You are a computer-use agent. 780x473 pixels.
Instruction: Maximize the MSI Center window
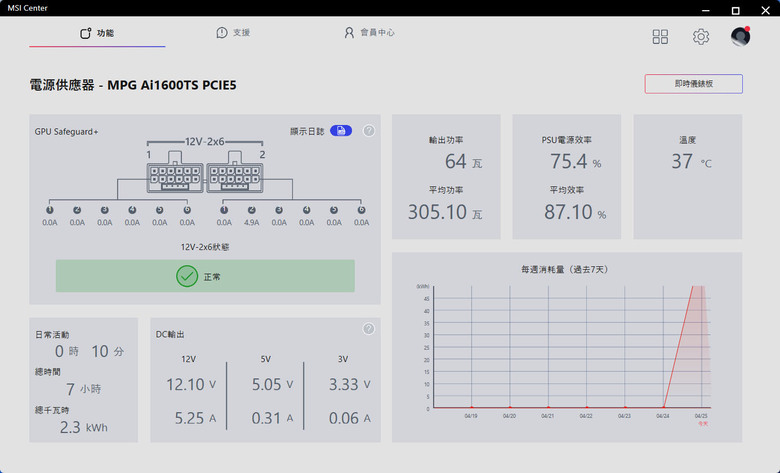point(735,10)
